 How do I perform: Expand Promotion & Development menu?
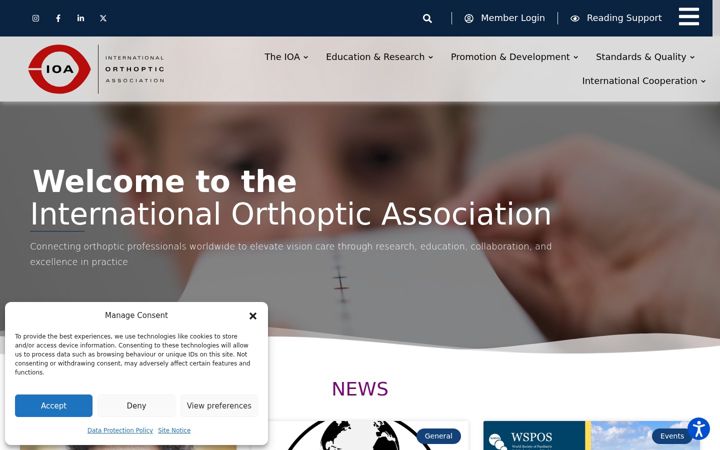(514, 57)
